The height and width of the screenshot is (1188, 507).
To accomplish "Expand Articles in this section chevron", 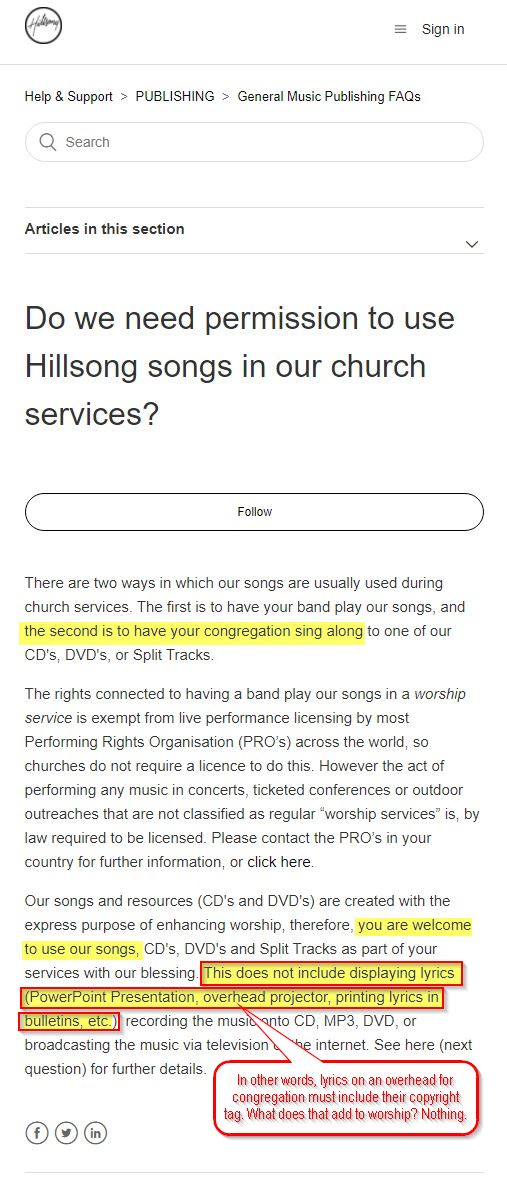I will pyautogui.click(x=472, y=244).
